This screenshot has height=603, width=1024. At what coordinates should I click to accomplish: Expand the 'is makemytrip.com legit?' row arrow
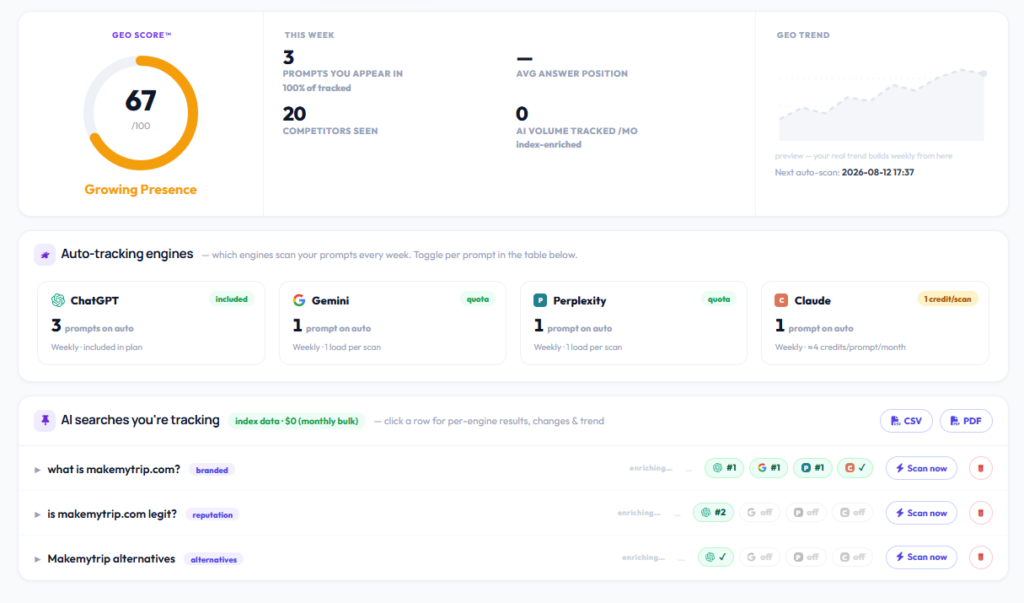[37, 515]
